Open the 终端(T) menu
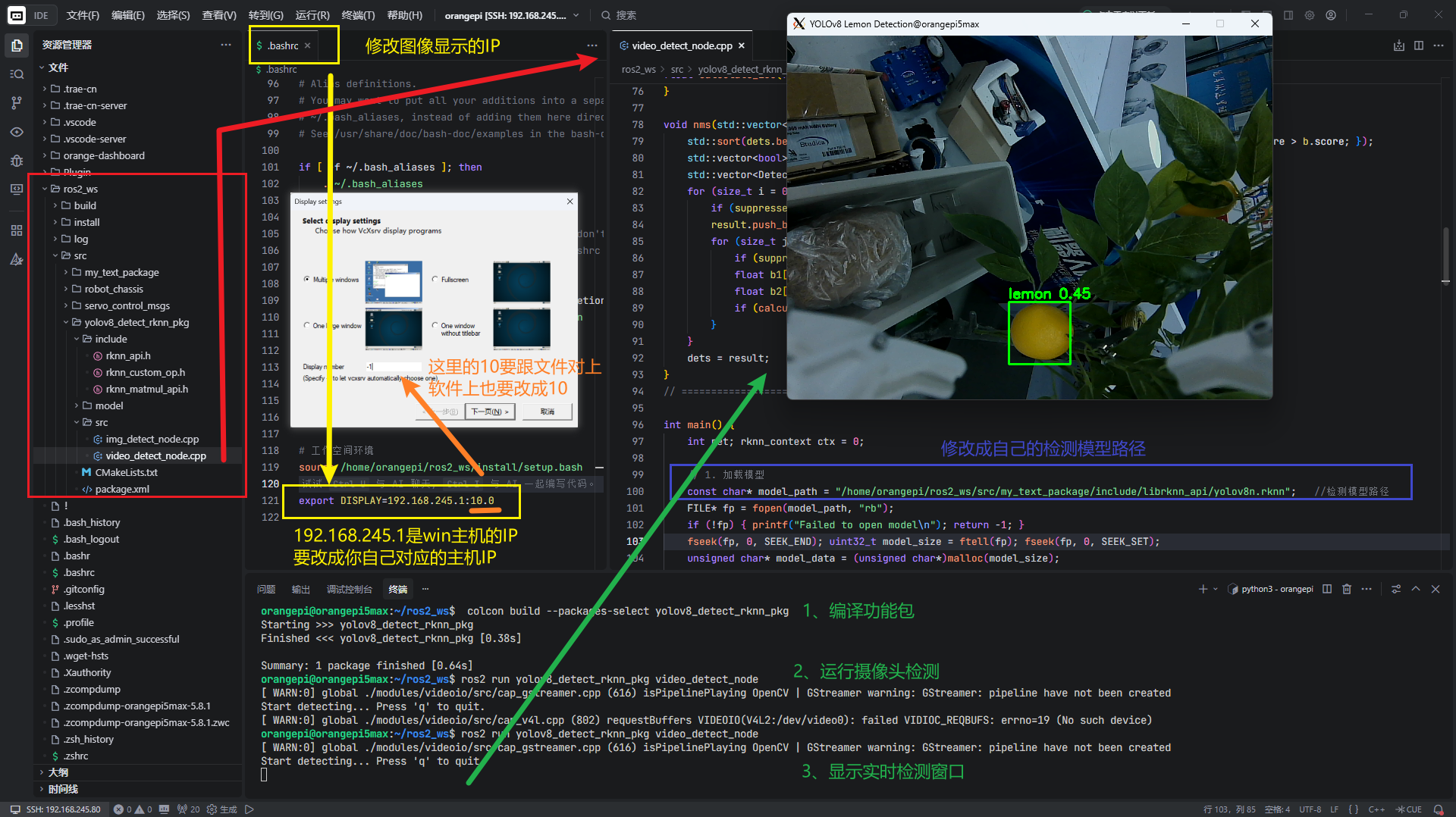Screen dimensions: 1456x817 click(358, 15)
